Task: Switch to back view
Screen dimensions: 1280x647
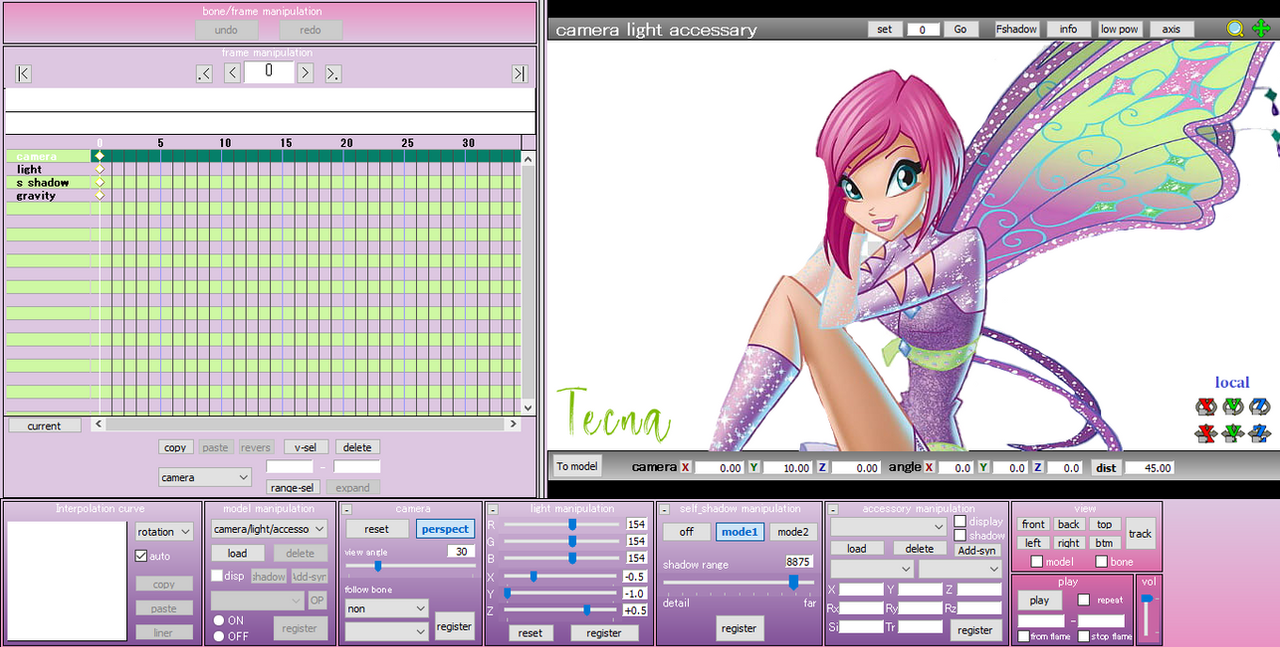Action: pos(1069,525)
